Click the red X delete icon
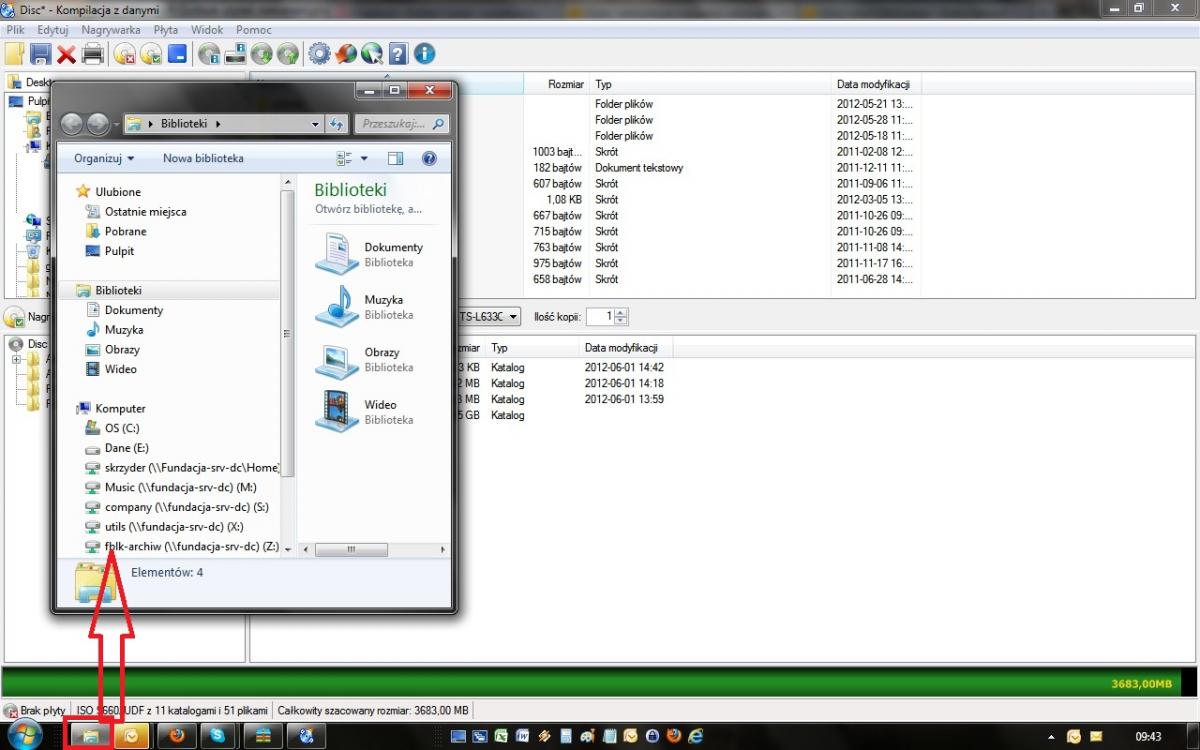Screen dimensions: 1200x750 point(67,54)
